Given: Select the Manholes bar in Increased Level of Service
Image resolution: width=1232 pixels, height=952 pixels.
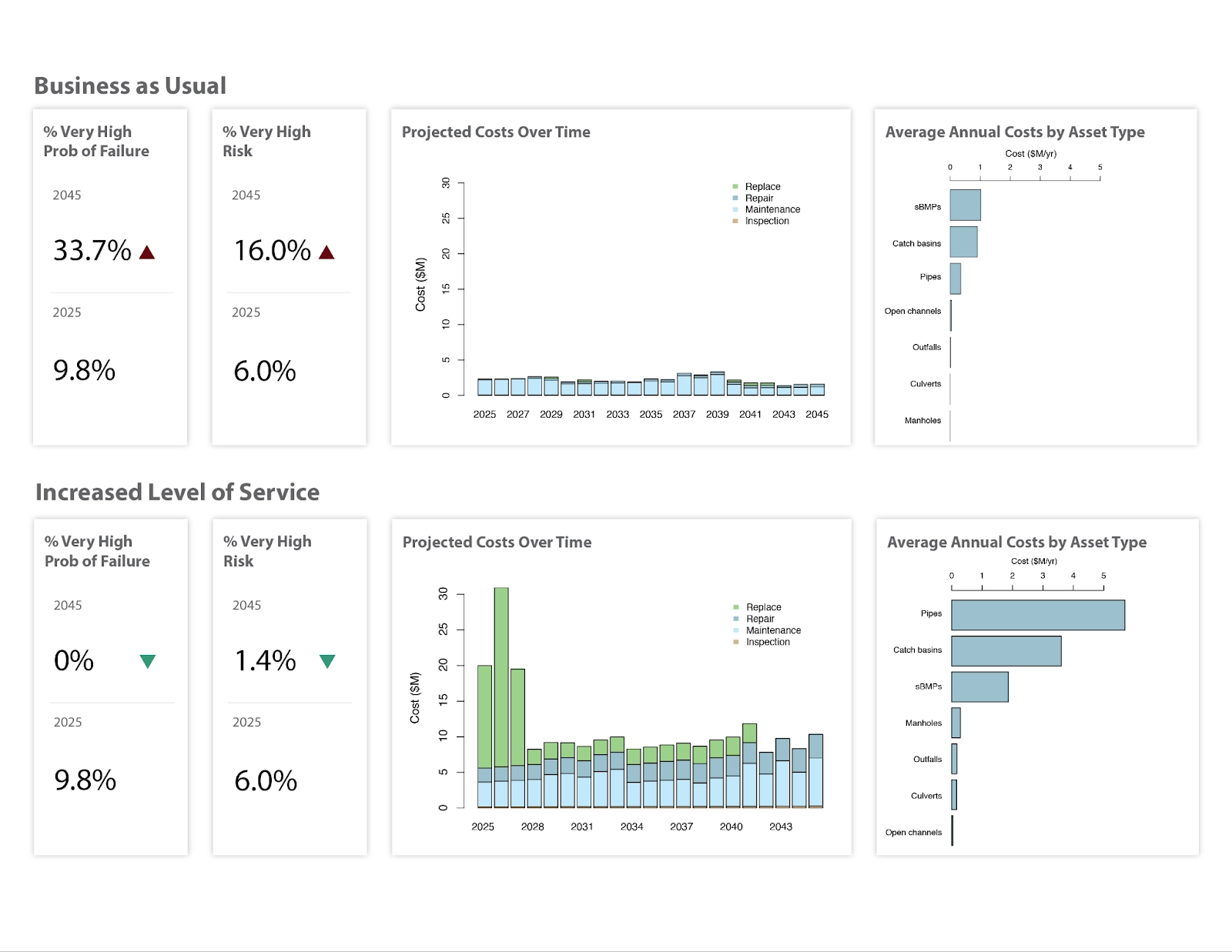Looking at the screenshot, I should click(x=956, y=723).
